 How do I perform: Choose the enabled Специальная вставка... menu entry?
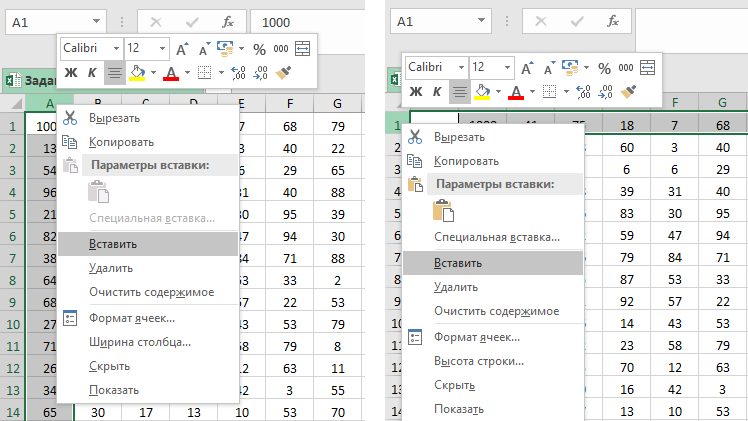(x=496, y=238)
